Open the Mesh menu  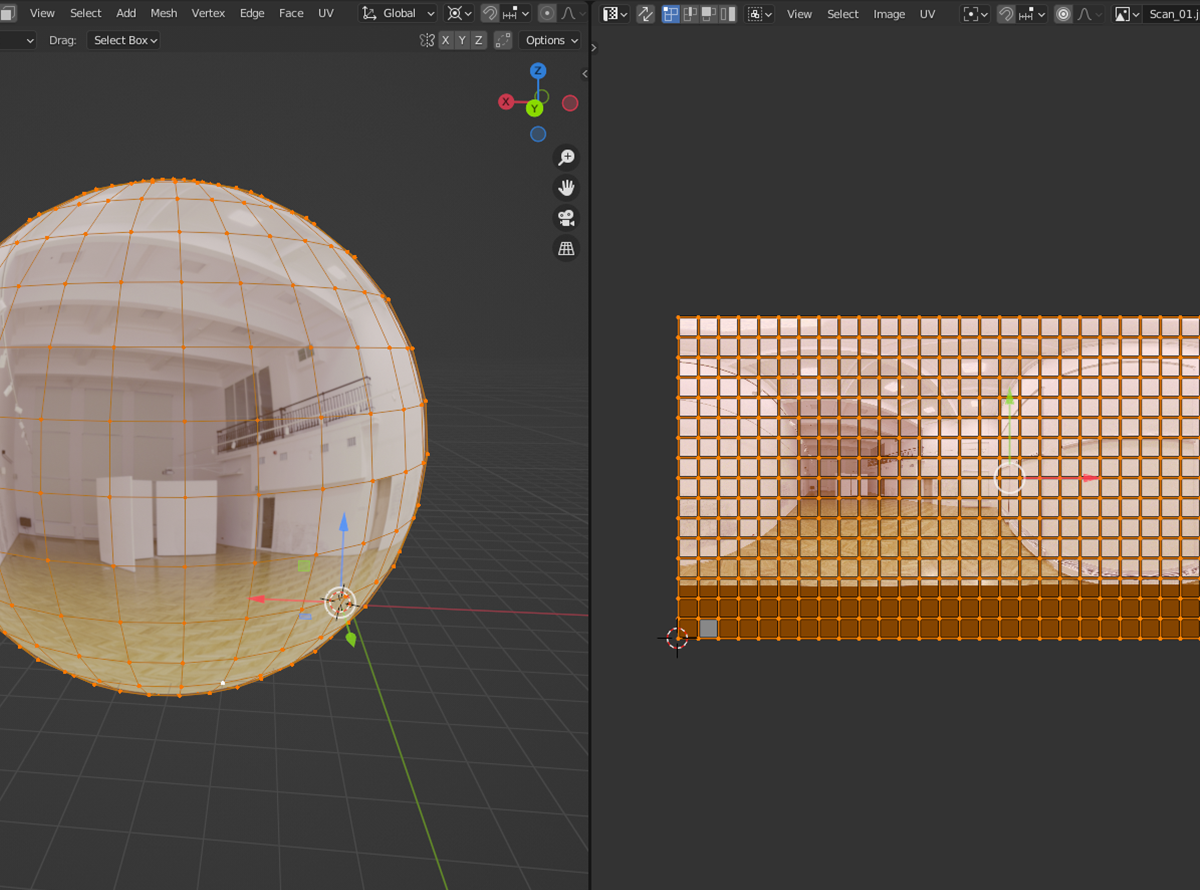click(x=164, y=14)
